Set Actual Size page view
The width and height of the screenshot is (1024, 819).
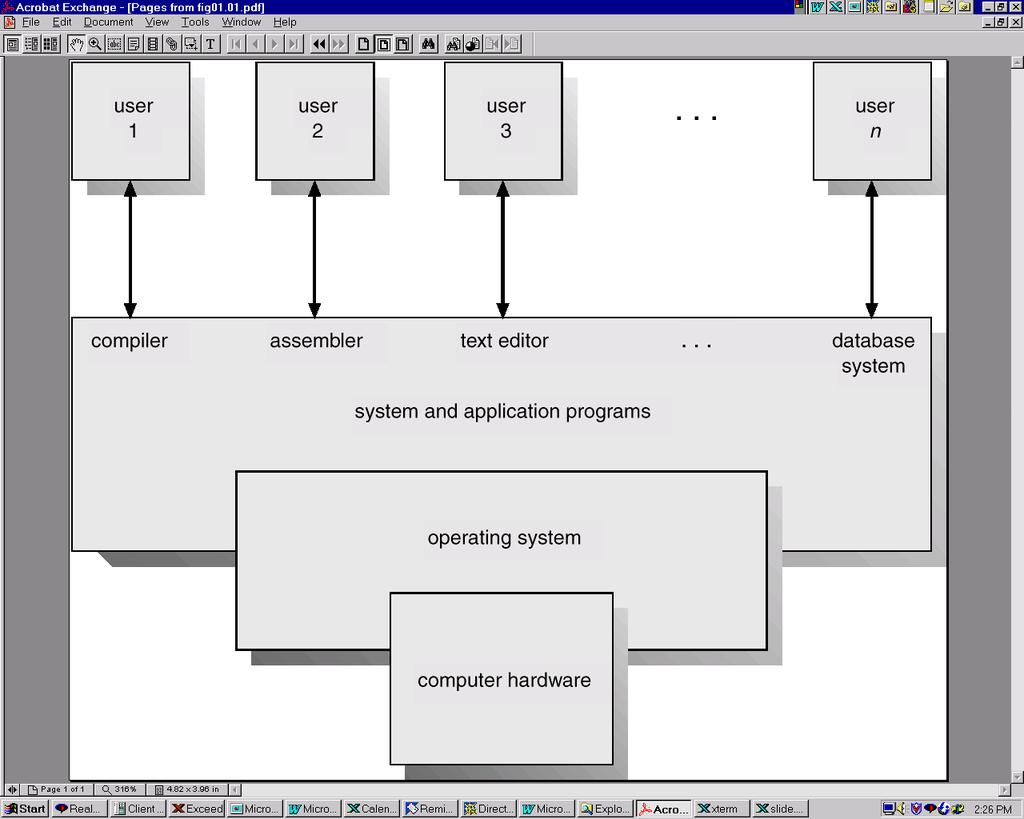click(x=364, y=44)
